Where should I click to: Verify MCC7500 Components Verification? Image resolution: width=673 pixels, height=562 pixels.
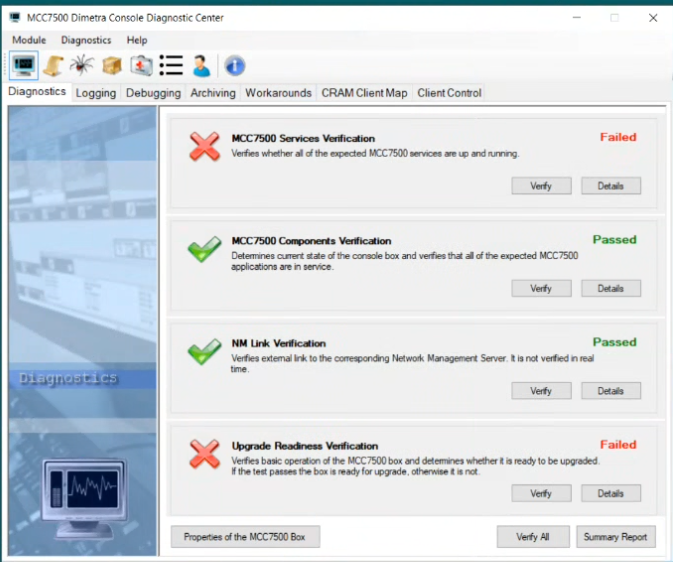click(x=541, y=289)
